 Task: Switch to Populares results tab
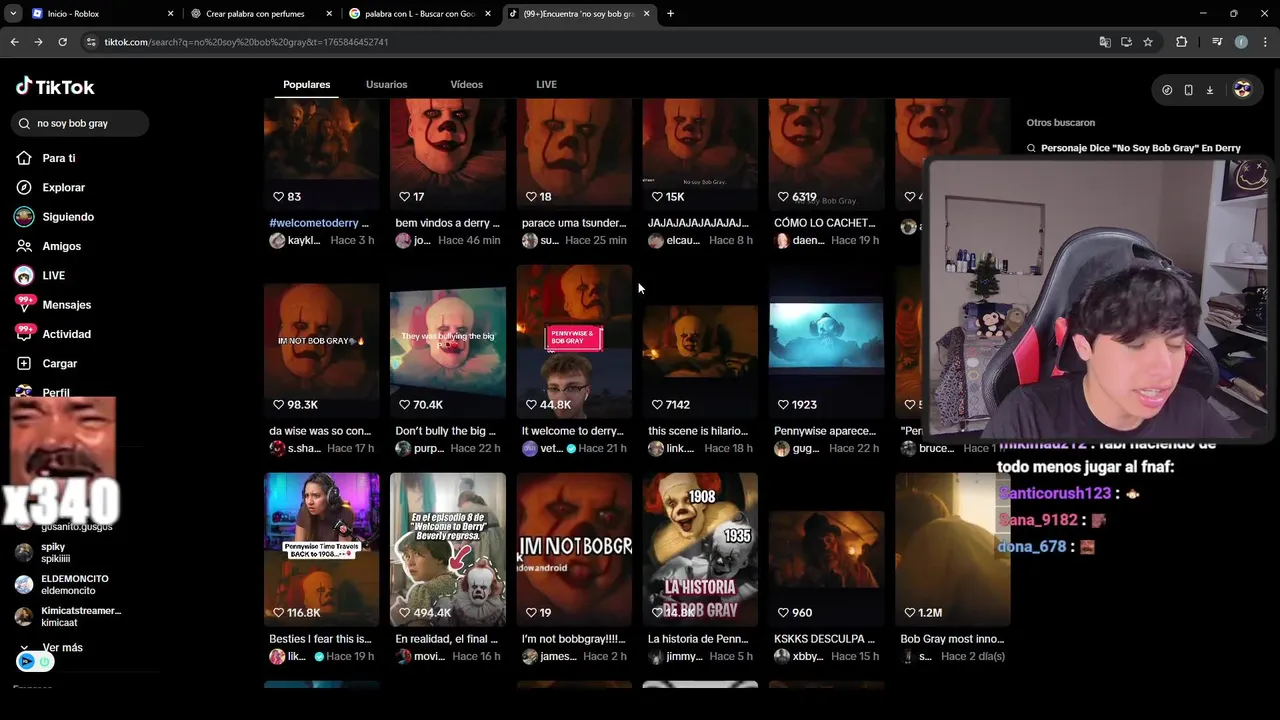(x=306, y=84)
